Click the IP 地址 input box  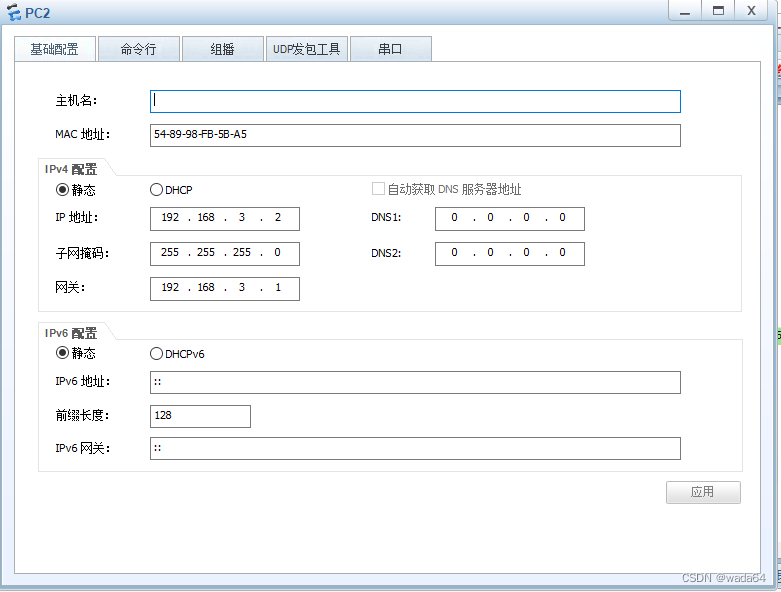point(224,219)
